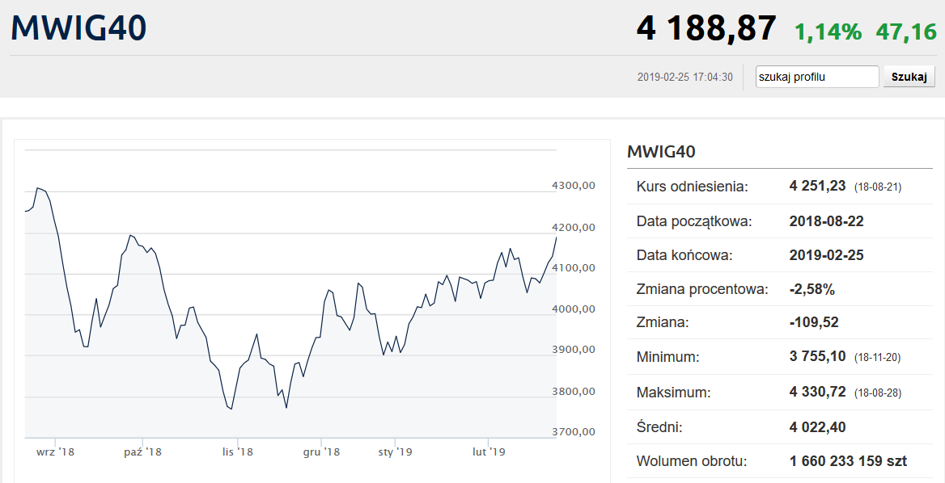The width and height of the screenshot is (945, 483).
Task: Click the 'szukaj profilu' search field
Action: click(817, 77)
